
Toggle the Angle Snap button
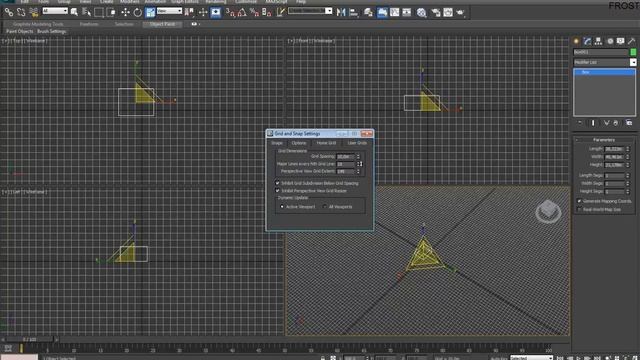pos(242,12)
